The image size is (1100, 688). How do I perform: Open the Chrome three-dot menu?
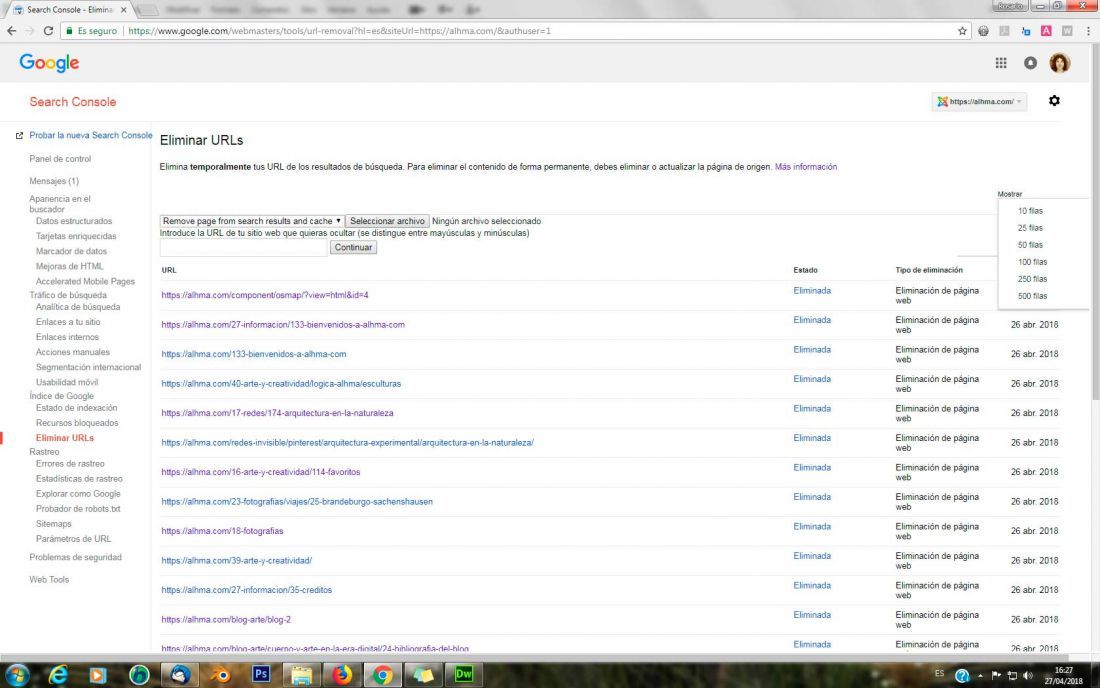[1089, 31]
